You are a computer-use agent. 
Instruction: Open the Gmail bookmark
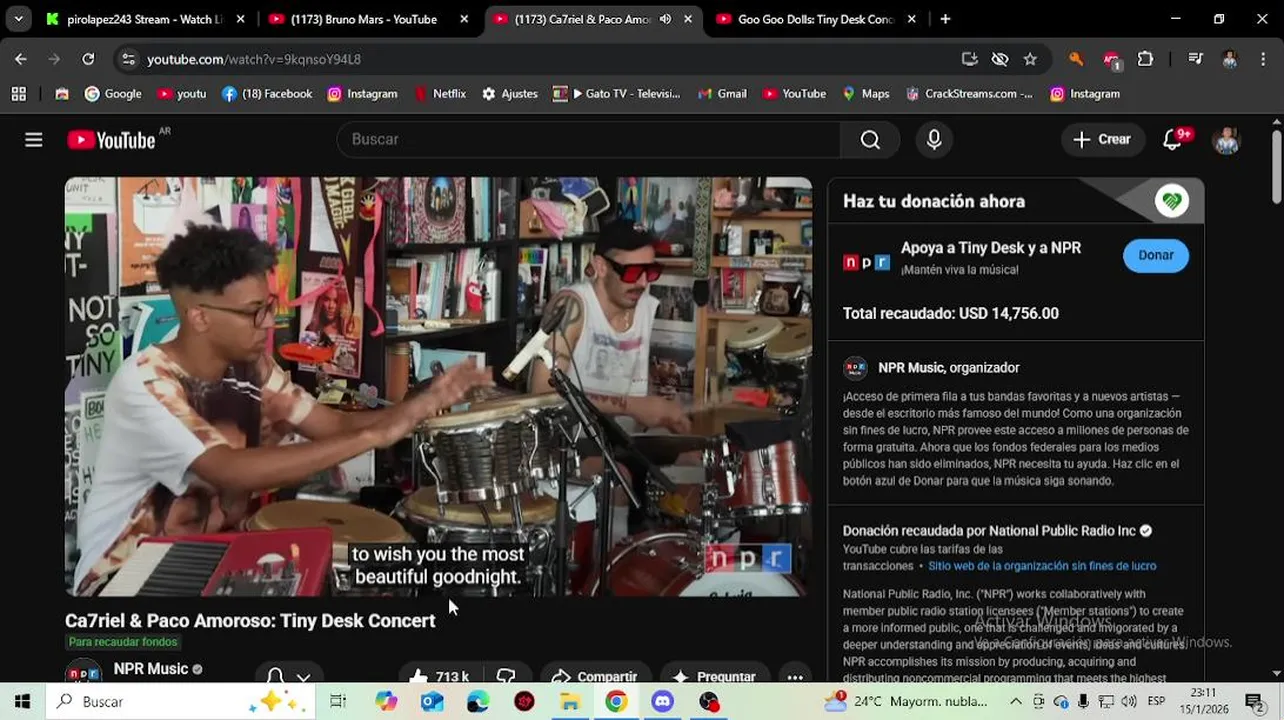[722, 94]
